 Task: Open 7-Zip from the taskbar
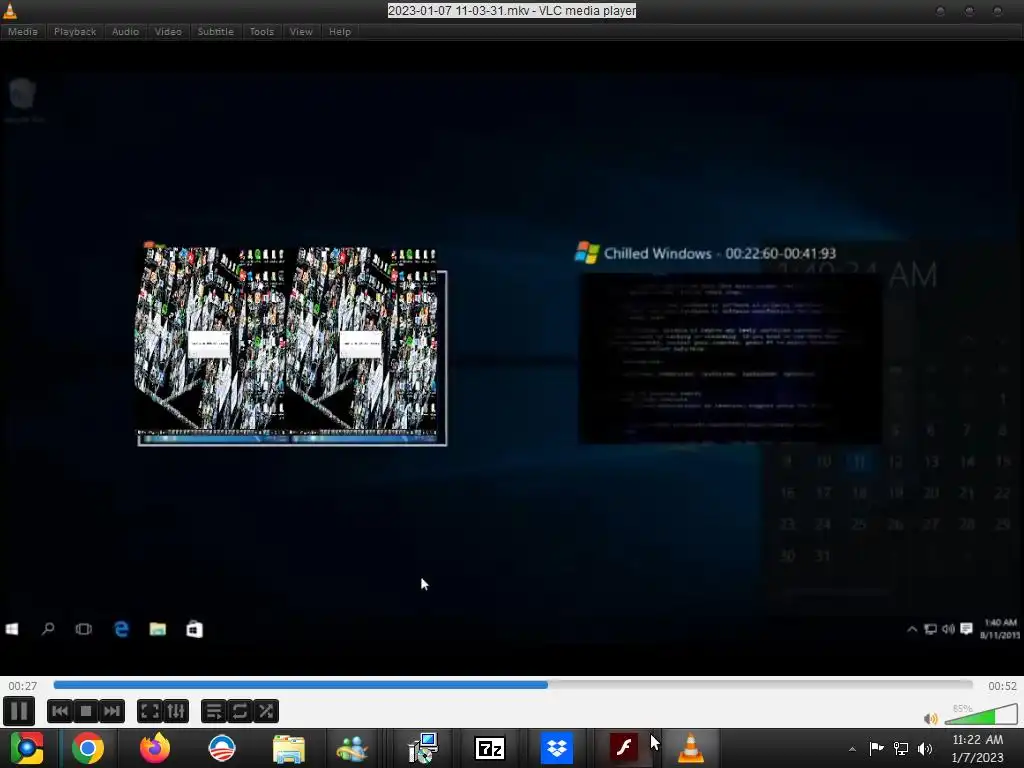point(490,748)
